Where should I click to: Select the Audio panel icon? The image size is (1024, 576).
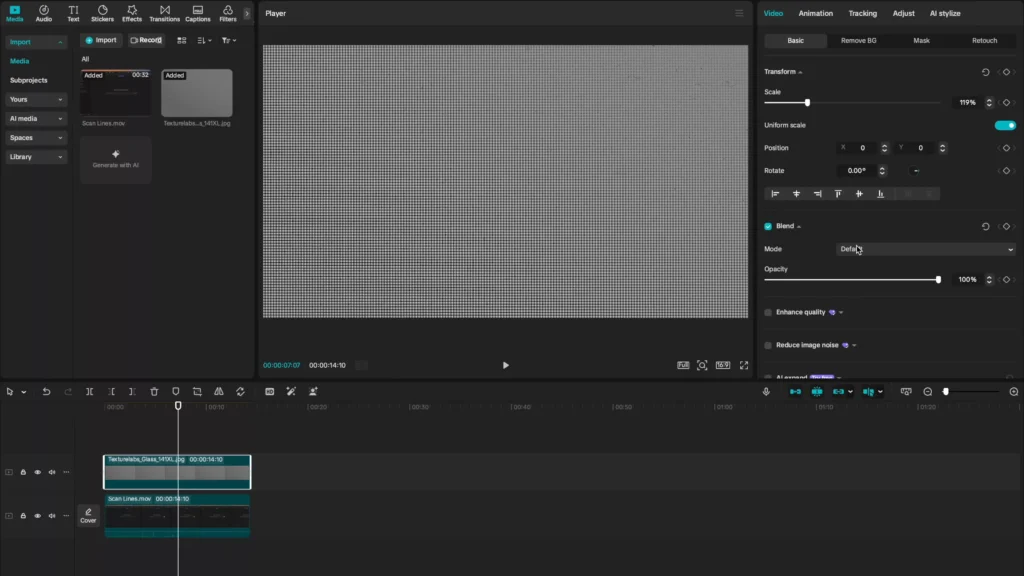pos(43,13)
